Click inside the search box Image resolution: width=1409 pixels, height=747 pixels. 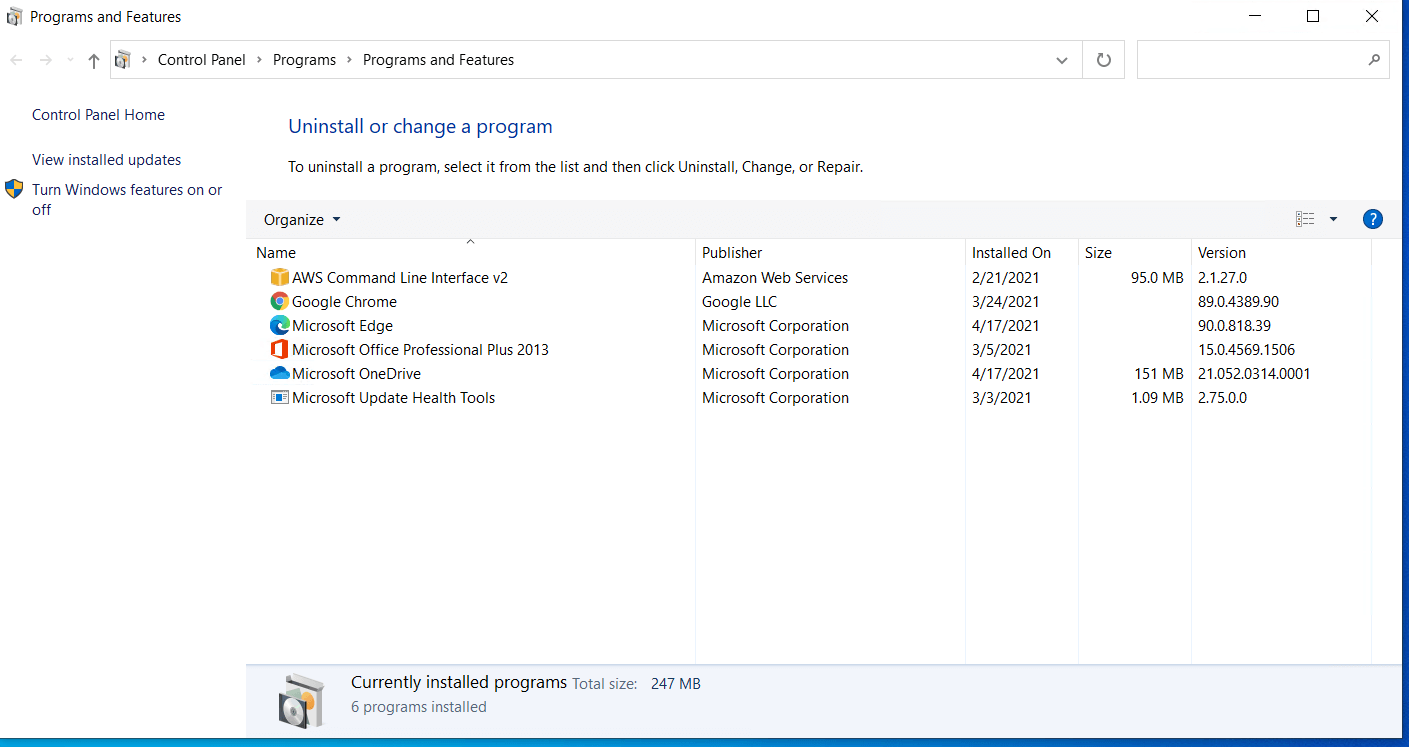pyautogui.click(x=1250, y=59)
